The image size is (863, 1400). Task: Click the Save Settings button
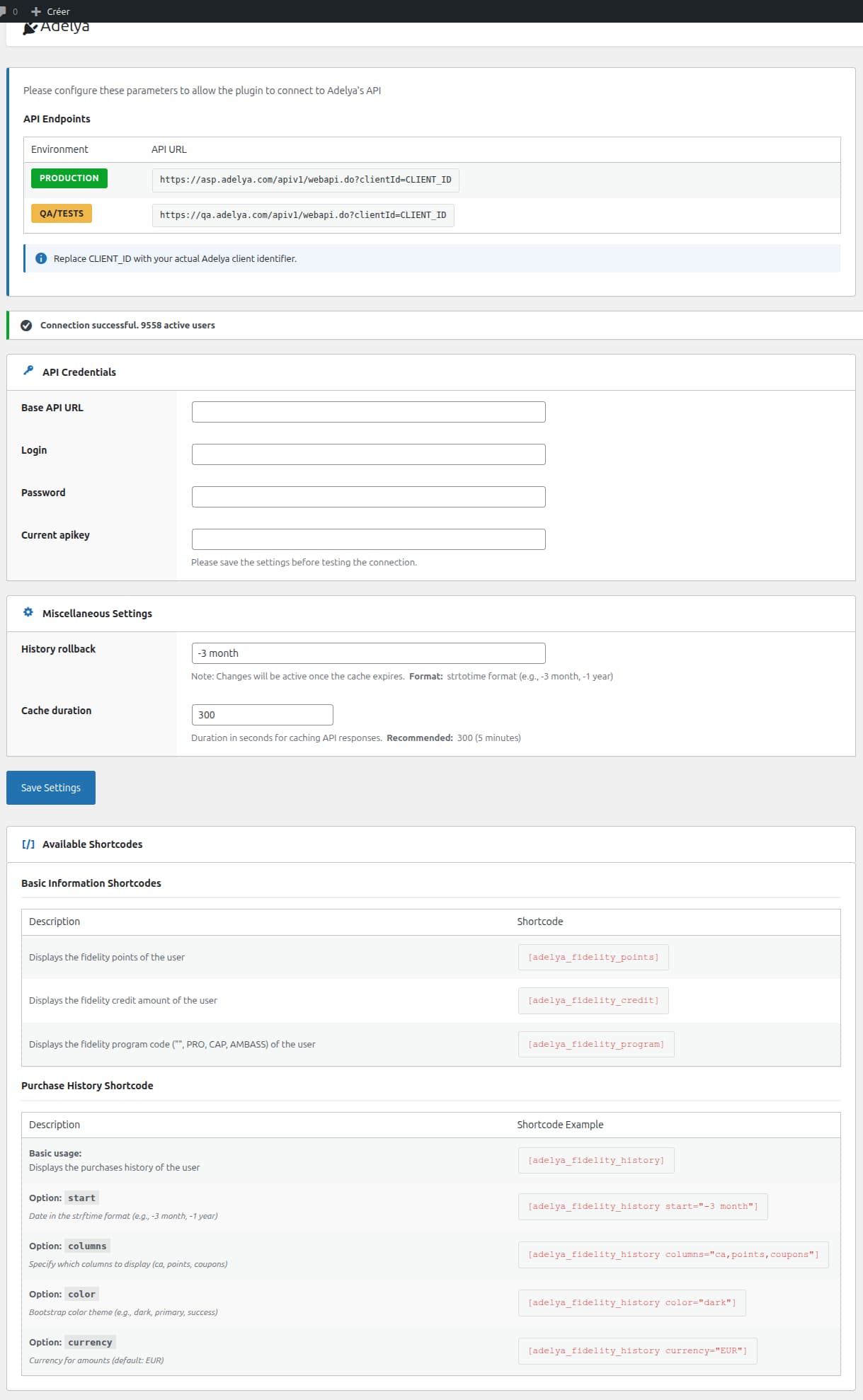tap(51, 788)
